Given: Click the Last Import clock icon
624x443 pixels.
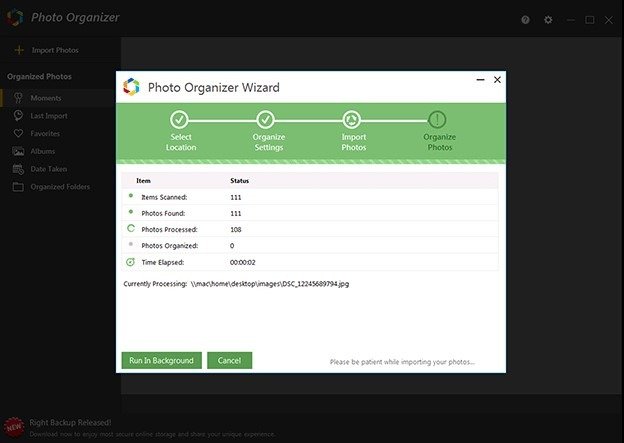Looking at the screenshot, I should (18, 115).
